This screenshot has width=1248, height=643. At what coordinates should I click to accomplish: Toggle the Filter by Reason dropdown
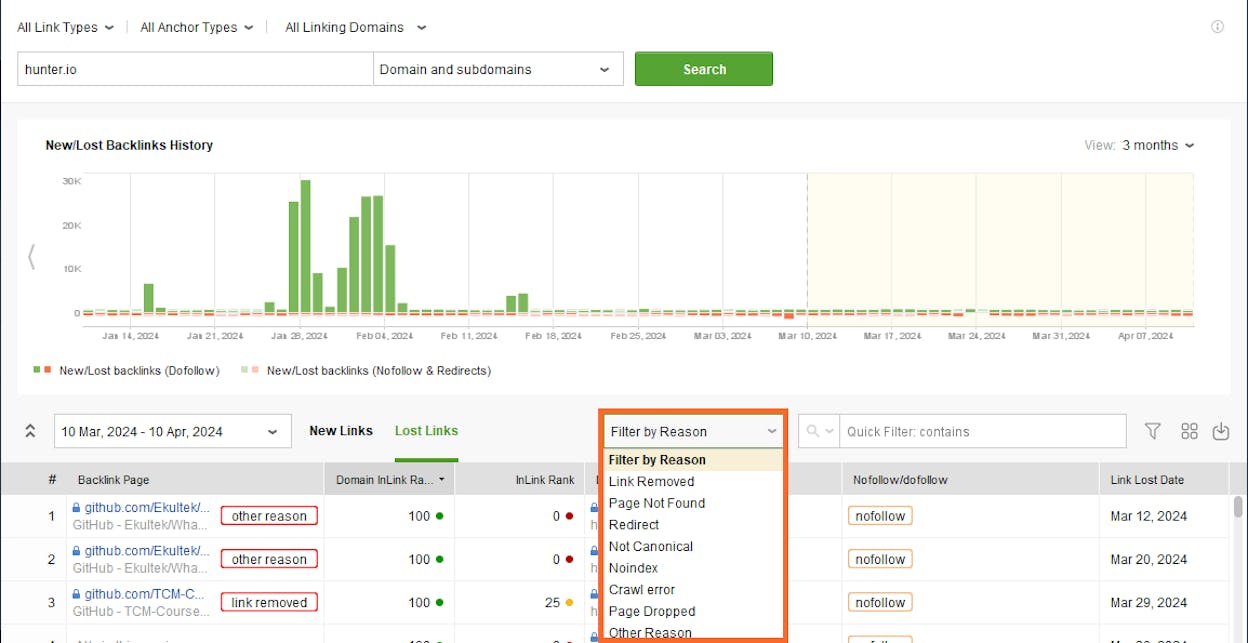[693, 432]
